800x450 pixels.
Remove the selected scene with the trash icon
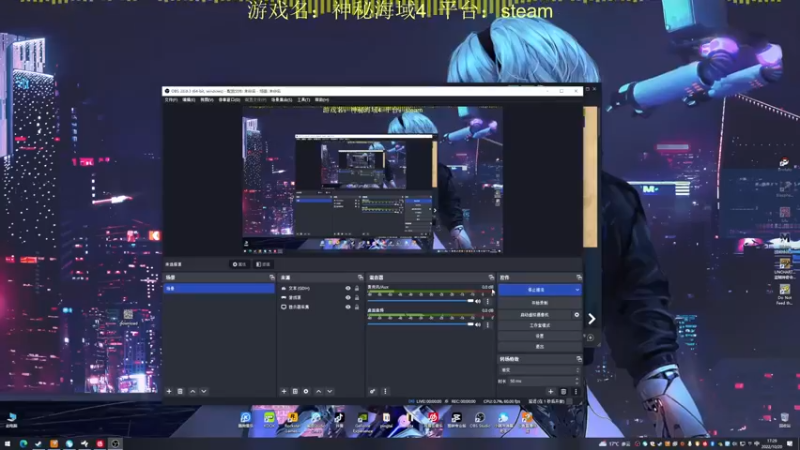180,391
